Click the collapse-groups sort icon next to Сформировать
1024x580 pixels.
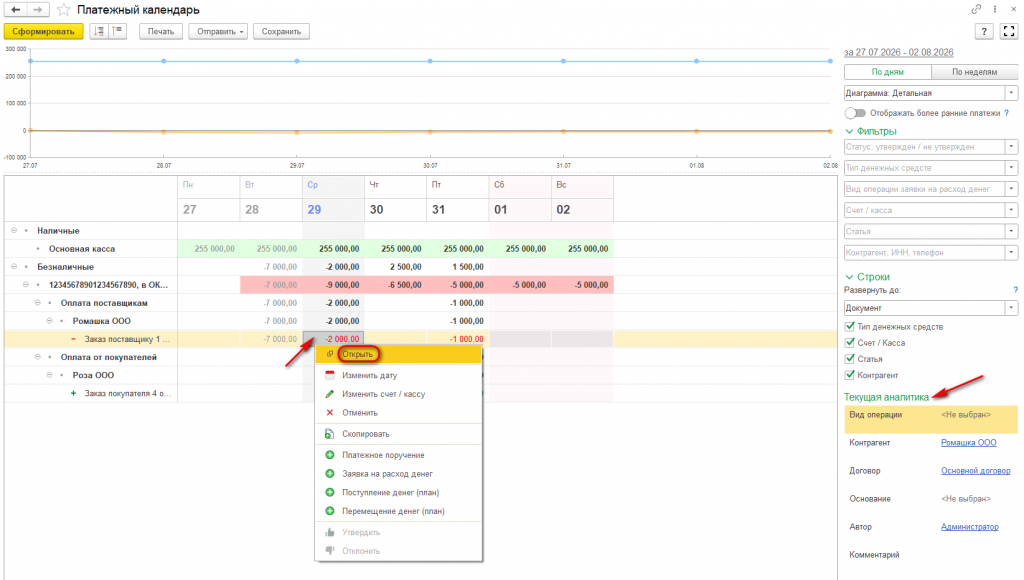click(99, 31)
